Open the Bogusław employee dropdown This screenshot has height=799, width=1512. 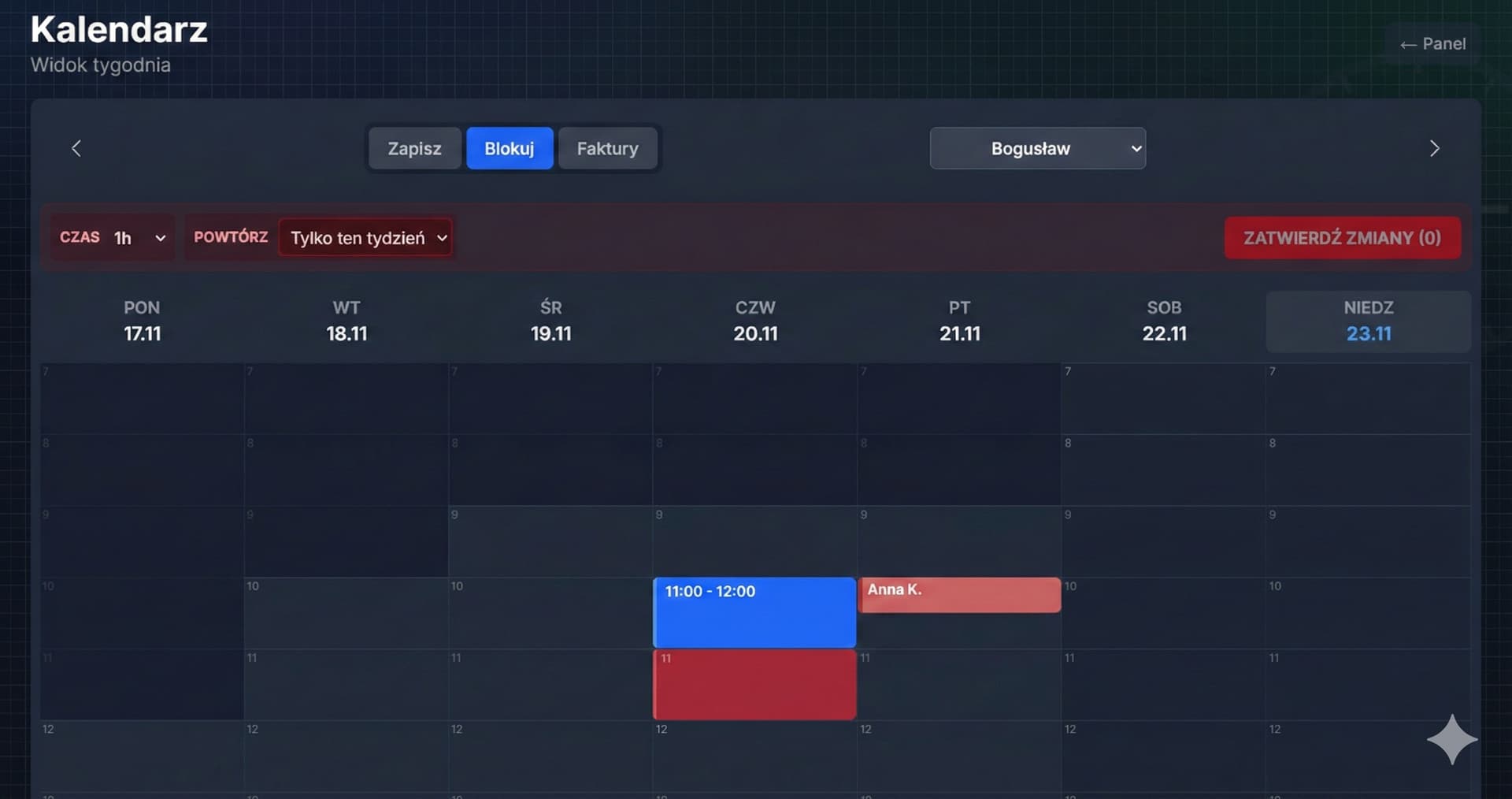pos(1037,148)
